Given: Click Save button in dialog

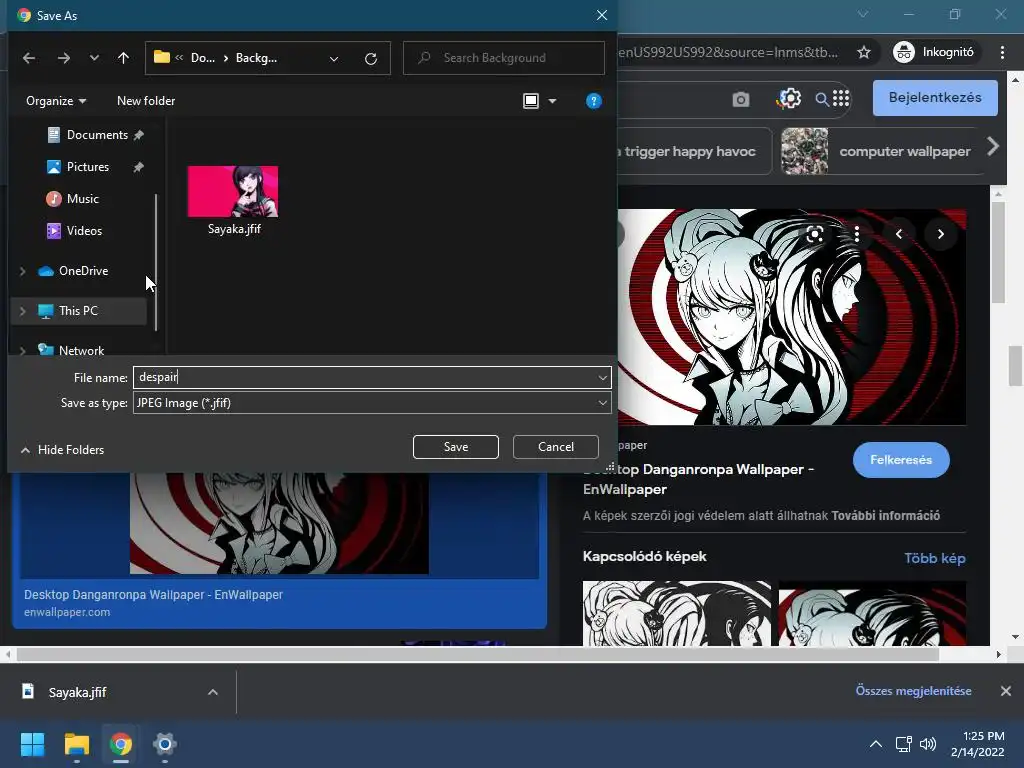Looking at the screenshot, I should [x=456, y=447].
